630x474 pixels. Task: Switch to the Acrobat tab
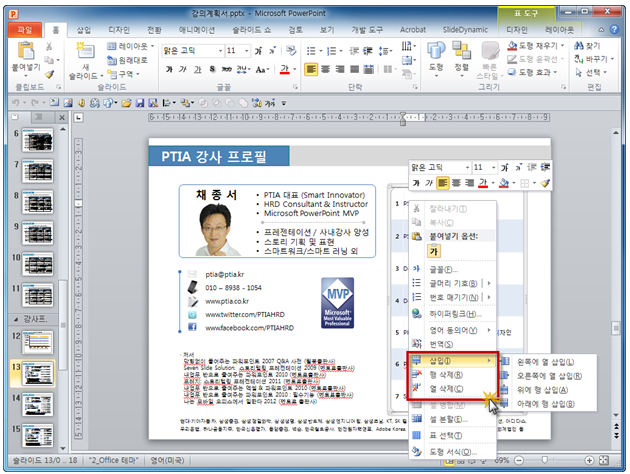pos(413,30)
